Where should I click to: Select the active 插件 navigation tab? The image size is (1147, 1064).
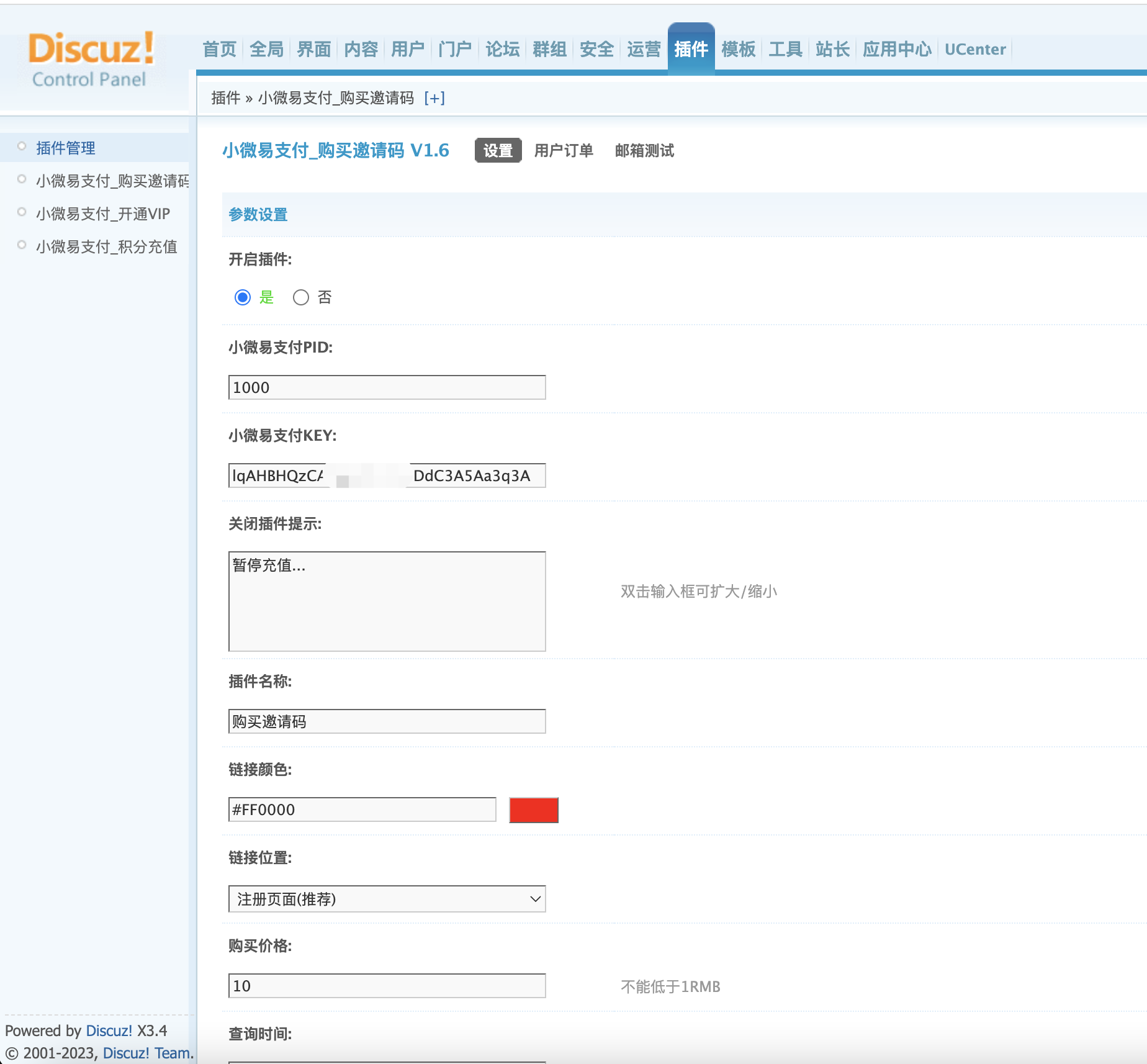coord(691,49)
